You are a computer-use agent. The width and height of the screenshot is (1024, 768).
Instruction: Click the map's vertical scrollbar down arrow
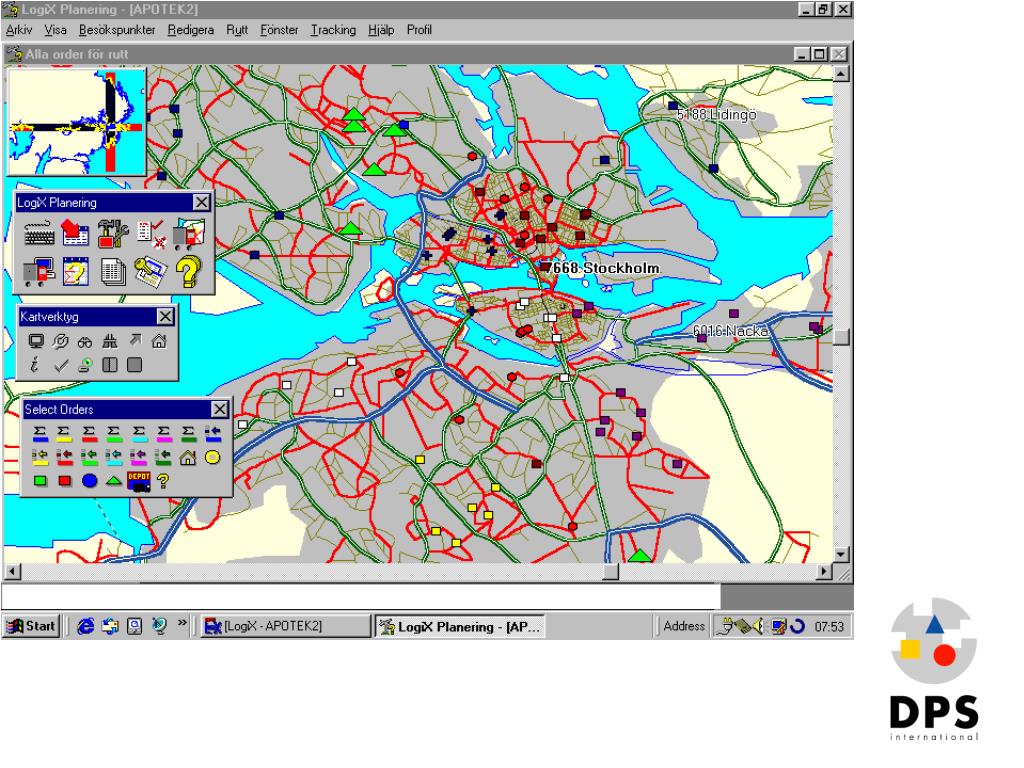841,554
